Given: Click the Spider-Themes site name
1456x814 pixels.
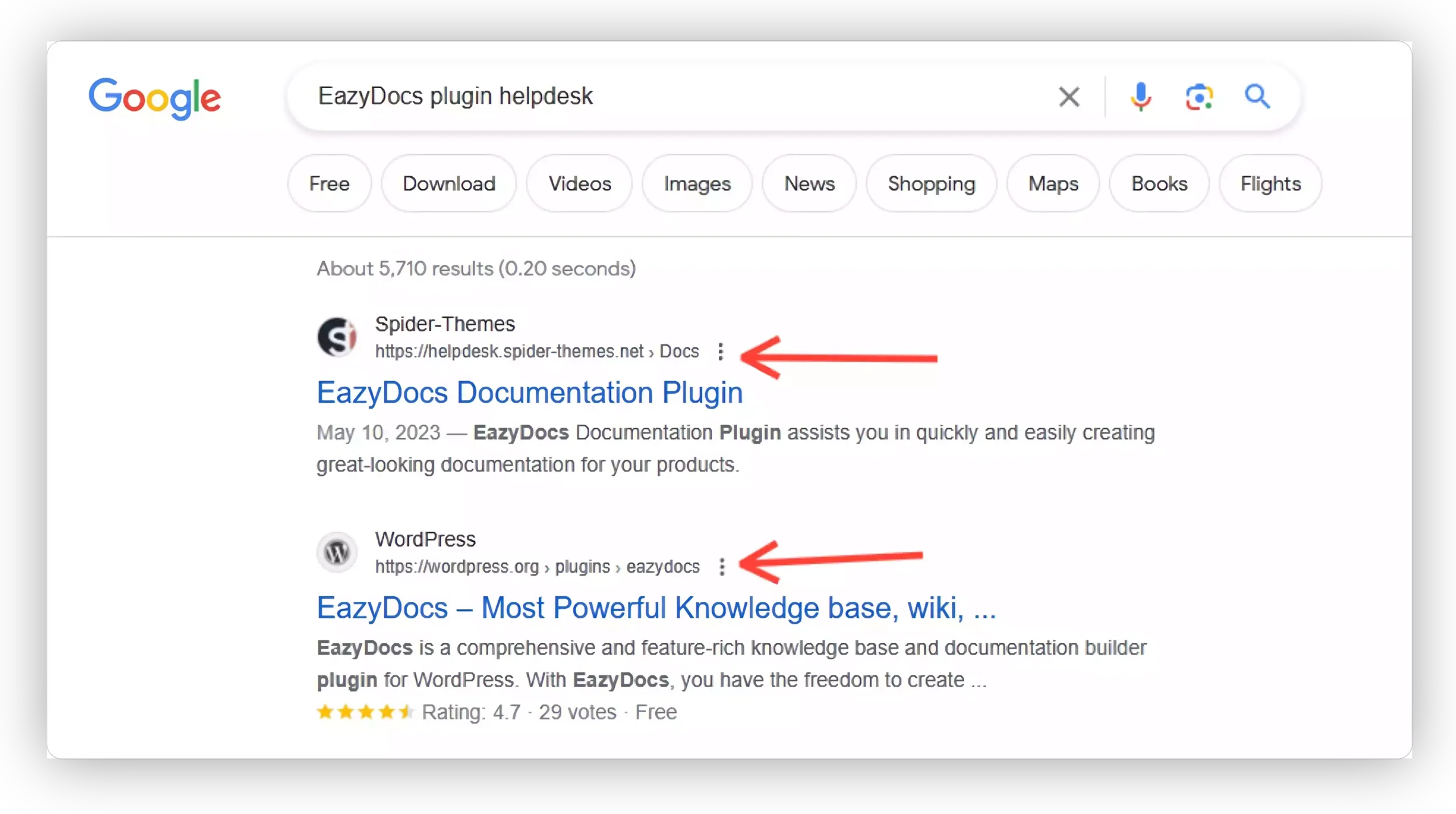Looking at the screenshot, I should click(x=445, y=324).
